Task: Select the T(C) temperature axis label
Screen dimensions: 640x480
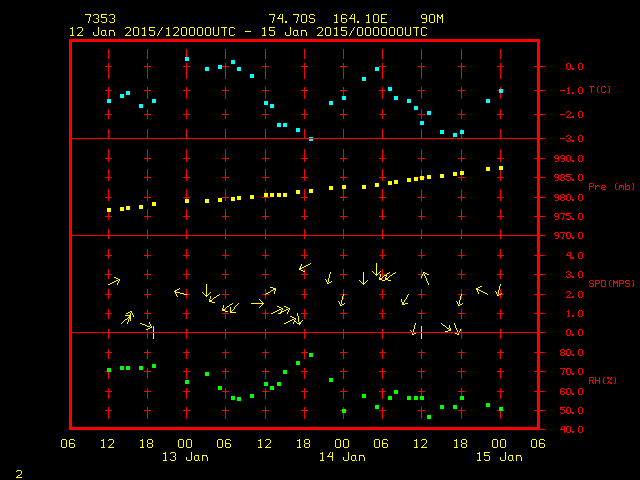Action: [599, 90]
